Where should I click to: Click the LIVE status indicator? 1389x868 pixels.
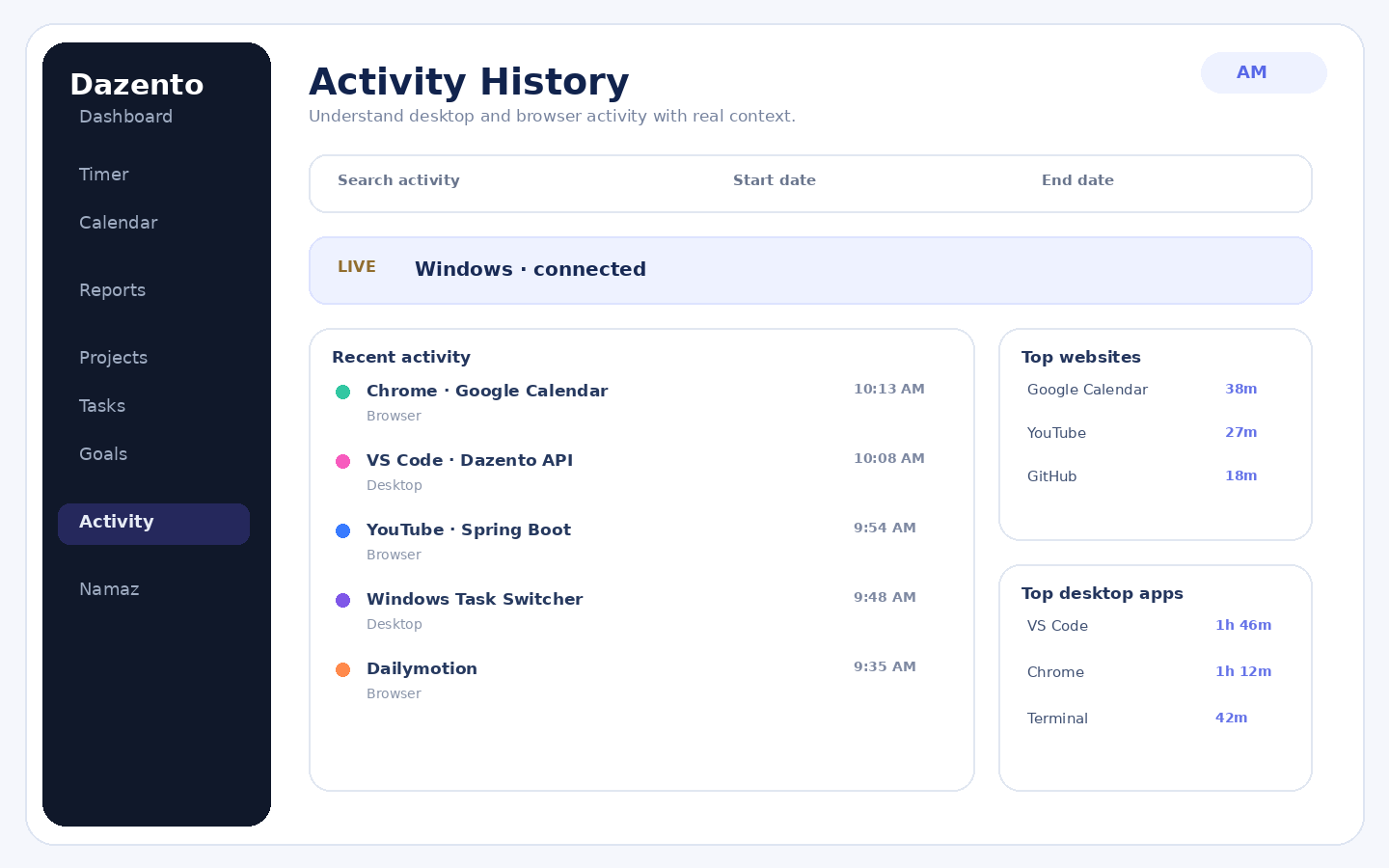point(357,267)
